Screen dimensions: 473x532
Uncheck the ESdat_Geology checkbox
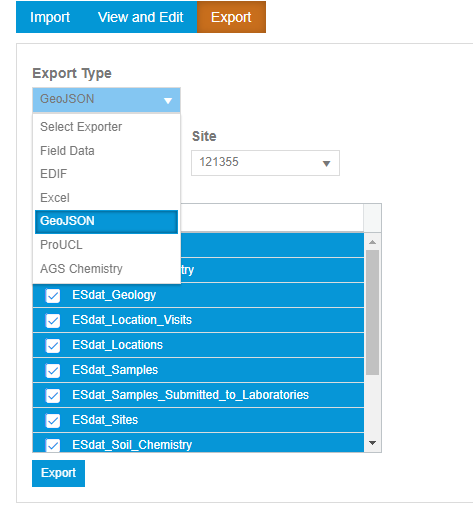click(53, 296)
